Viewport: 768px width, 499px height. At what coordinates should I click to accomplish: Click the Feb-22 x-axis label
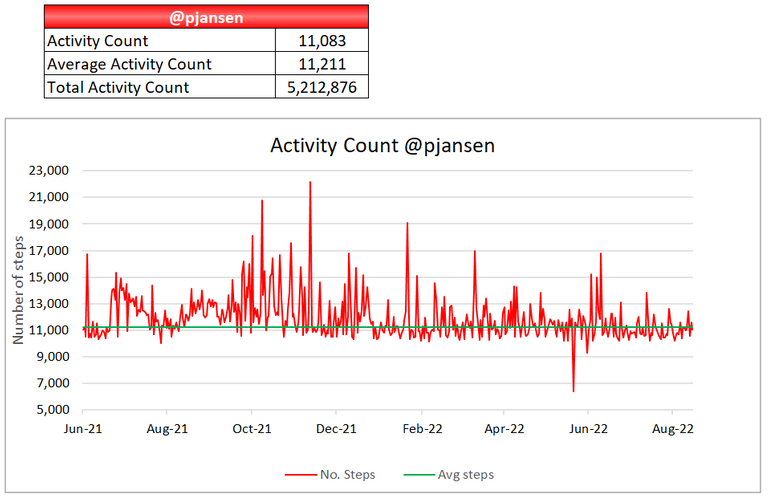[x=422, y=429]
